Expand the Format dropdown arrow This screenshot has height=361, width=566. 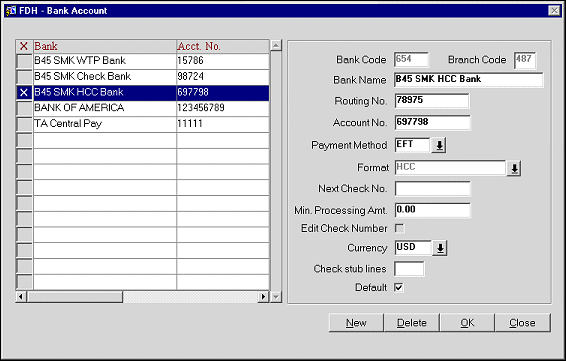coord(514,168)
